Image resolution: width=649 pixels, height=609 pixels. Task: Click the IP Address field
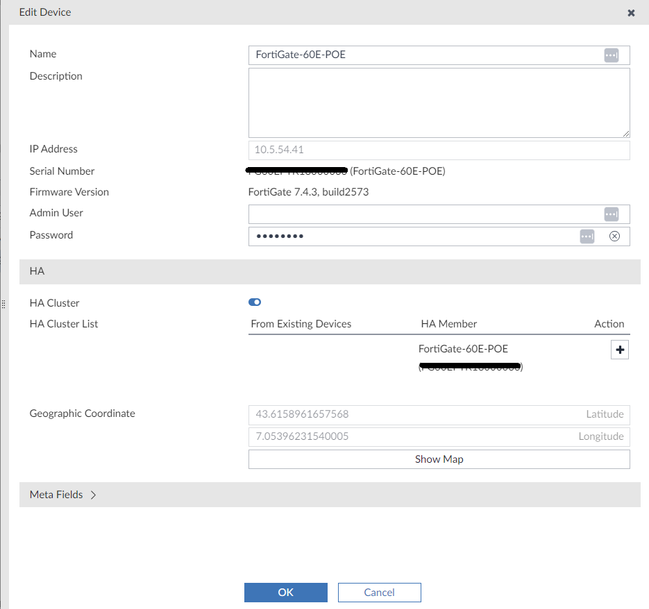[439, 150]
